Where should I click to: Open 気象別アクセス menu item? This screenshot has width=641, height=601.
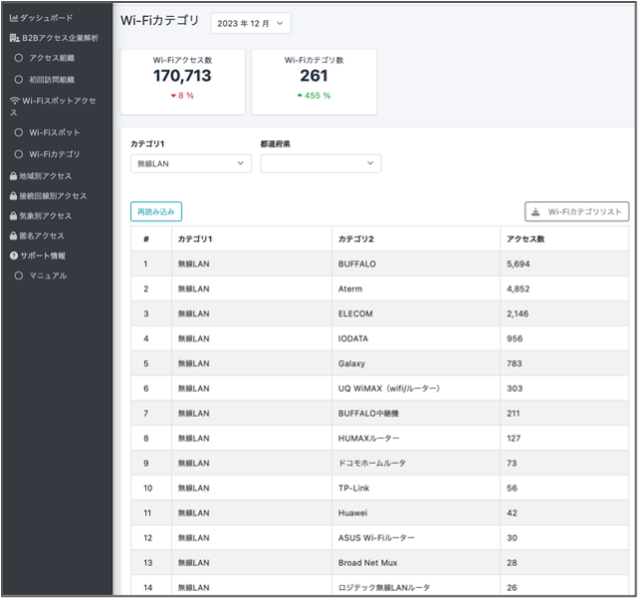tap(41, 216)
